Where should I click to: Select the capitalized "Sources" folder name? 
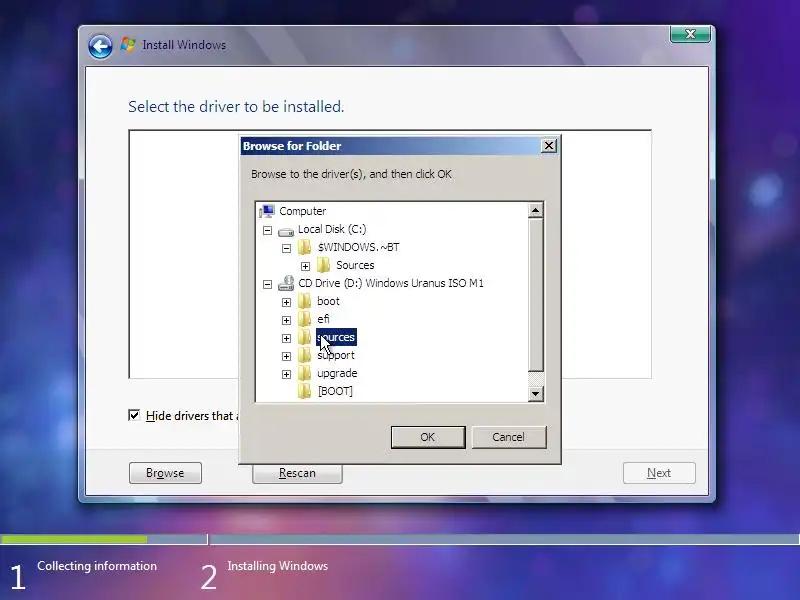click(355, 265)
